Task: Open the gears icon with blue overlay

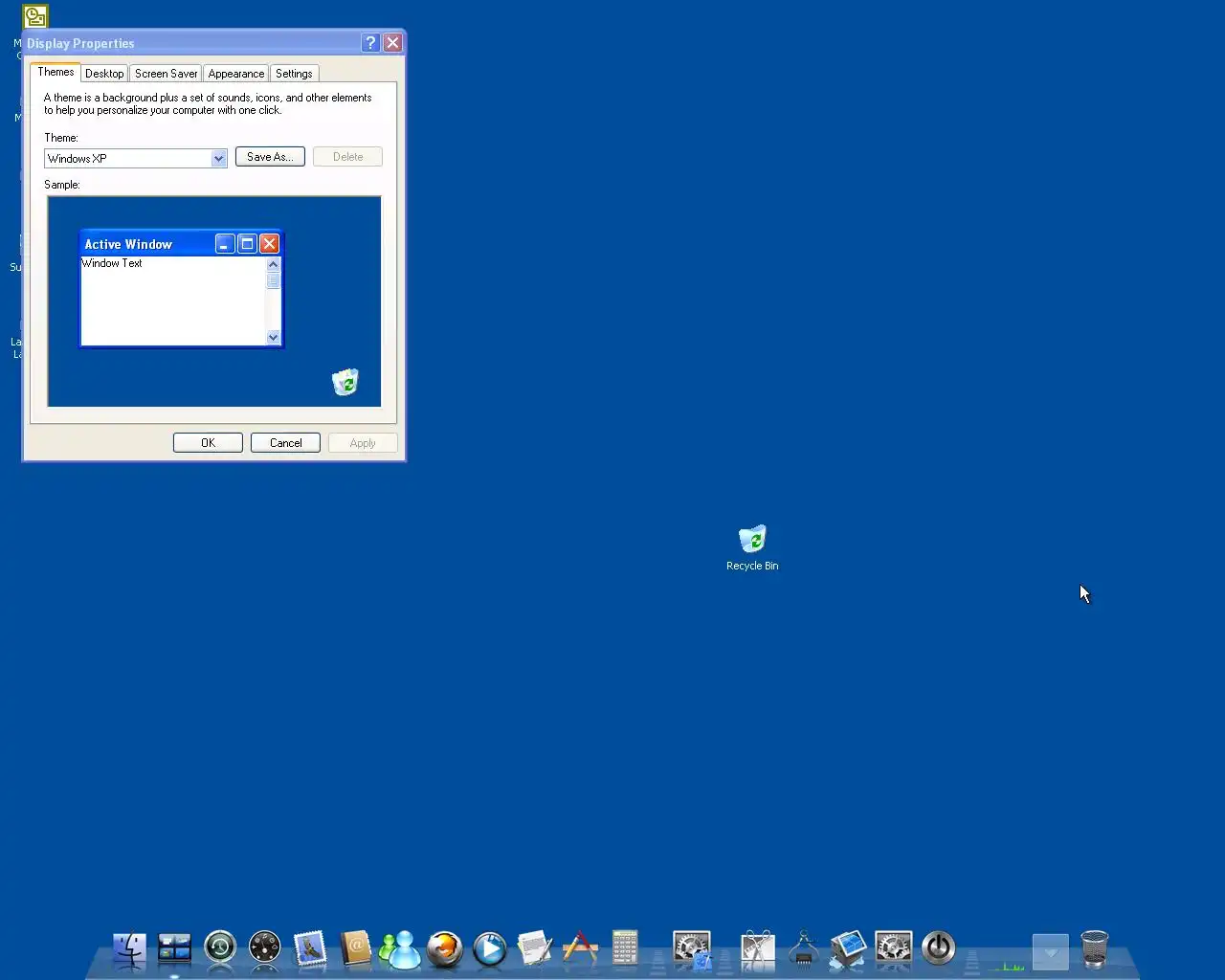Action: [691, 949]
